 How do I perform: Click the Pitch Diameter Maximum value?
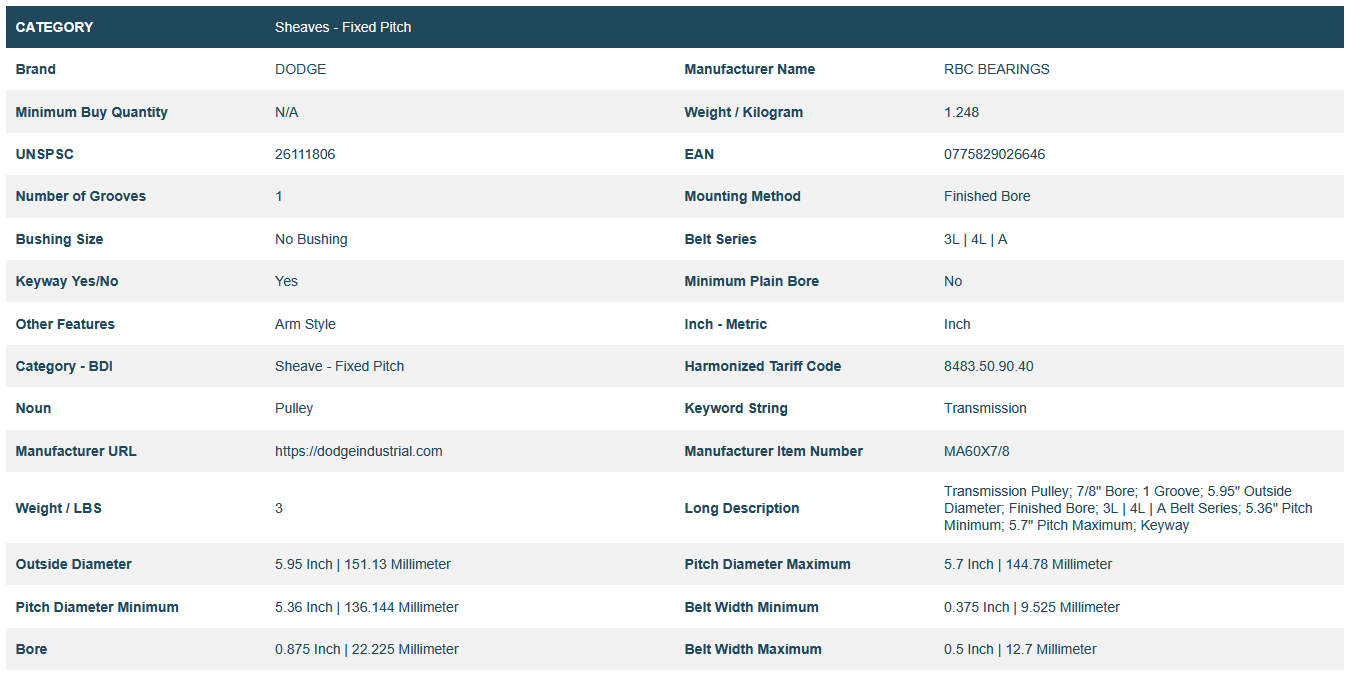[x=1027, y=564]
